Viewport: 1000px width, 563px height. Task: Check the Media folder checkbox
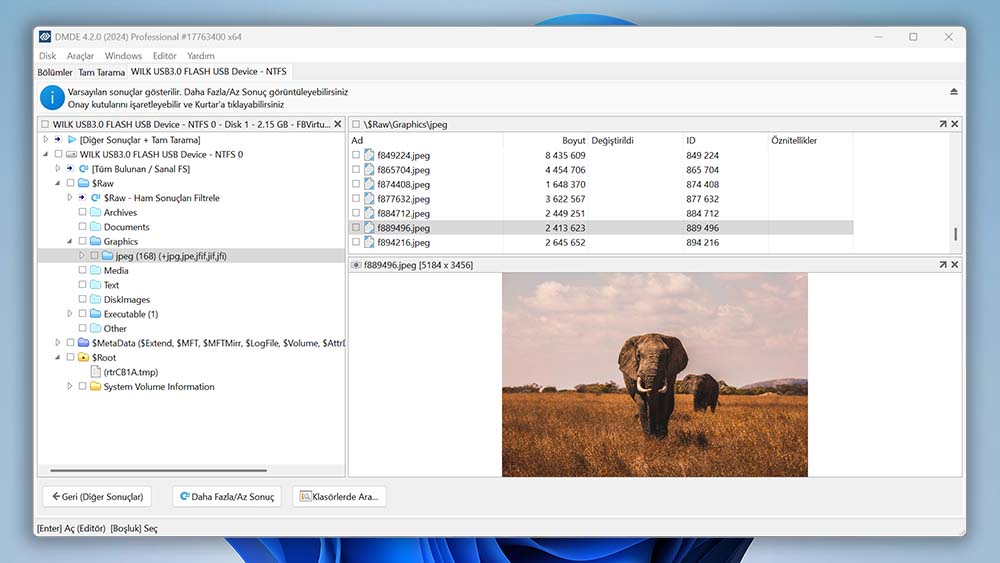(x=82, y=270)
